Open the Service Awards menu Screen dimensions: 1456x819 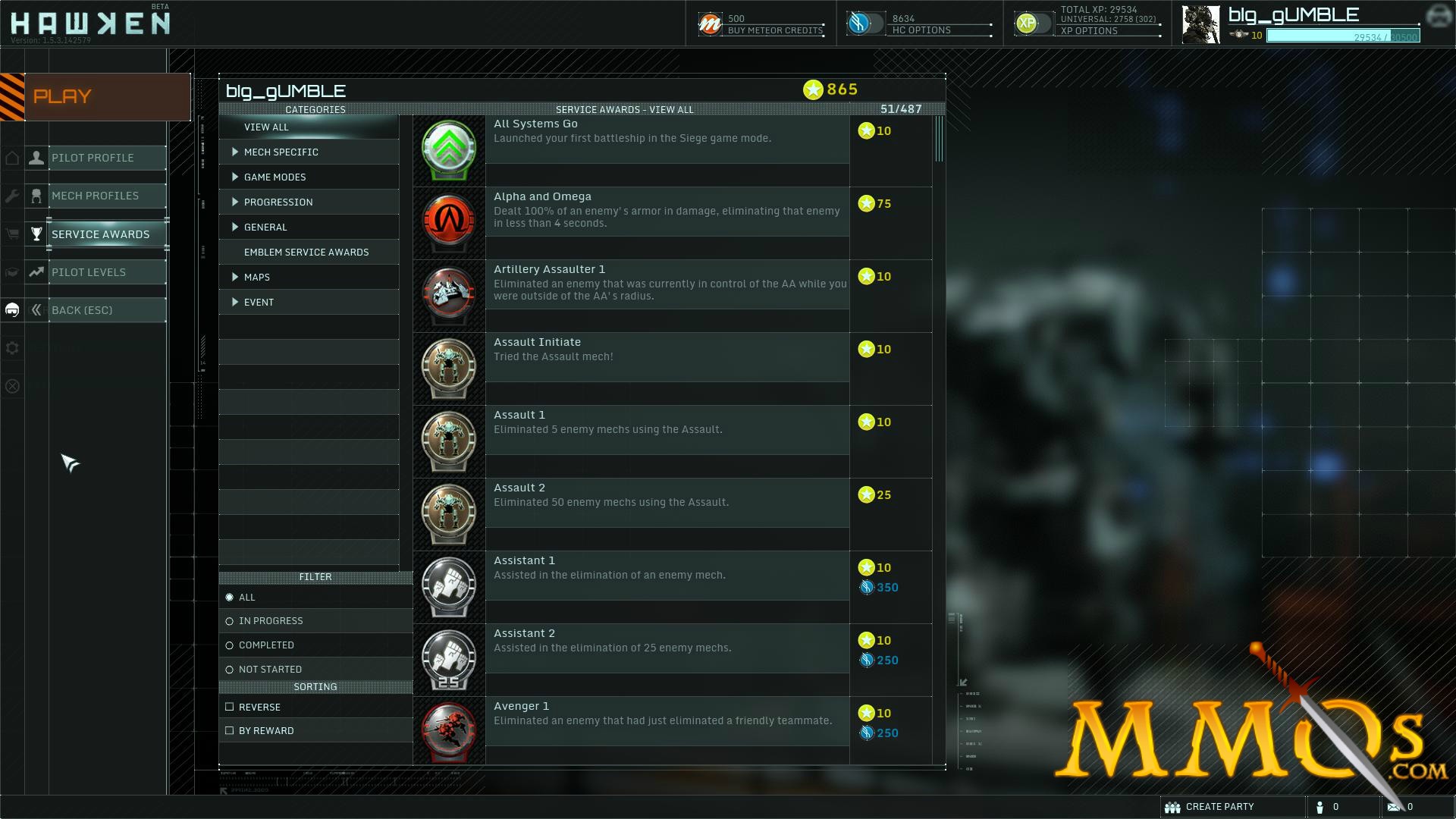coord(107,234)
